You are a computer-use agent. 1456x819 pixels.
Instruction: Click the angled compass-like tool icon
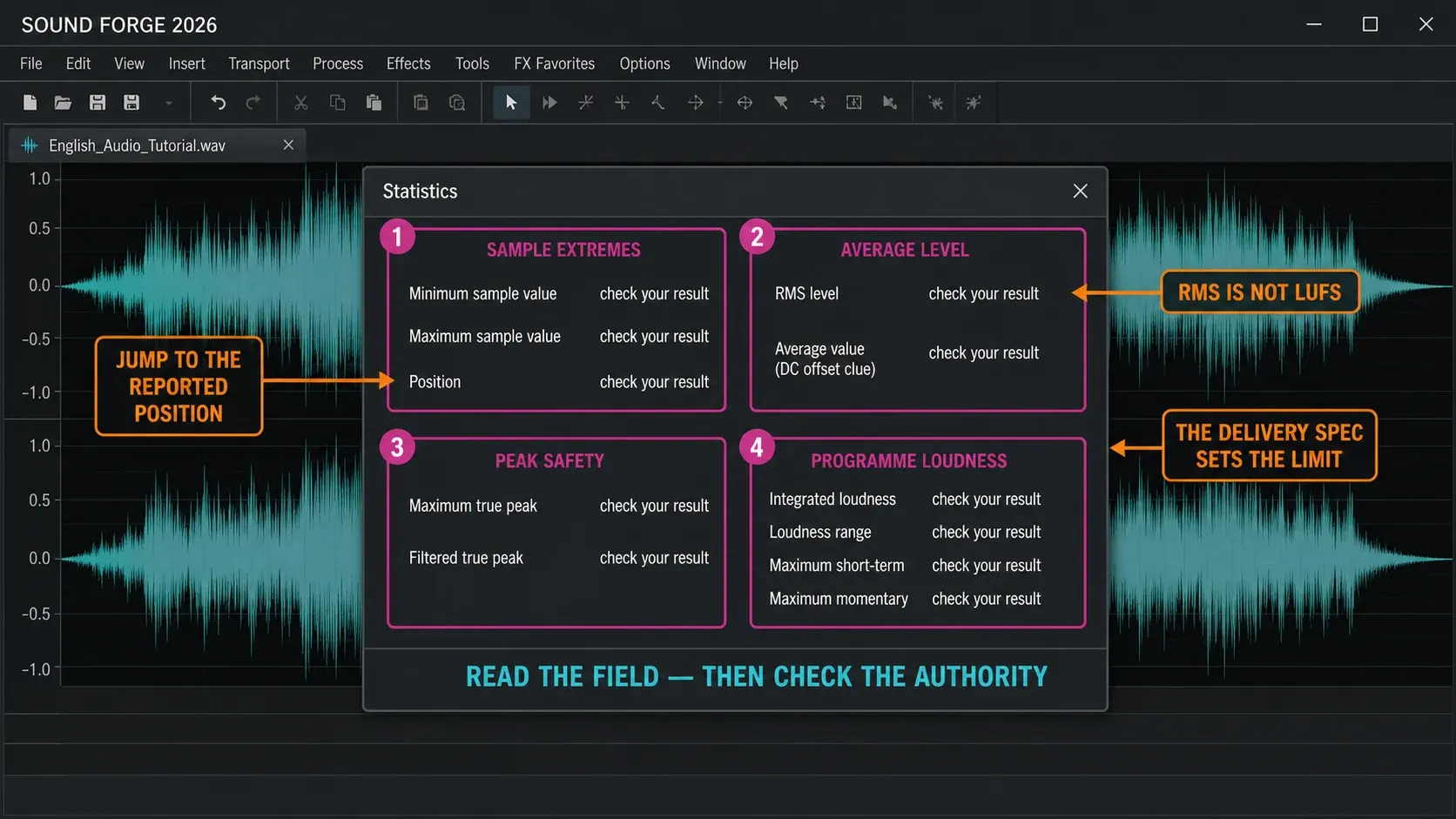pos(658,103)
